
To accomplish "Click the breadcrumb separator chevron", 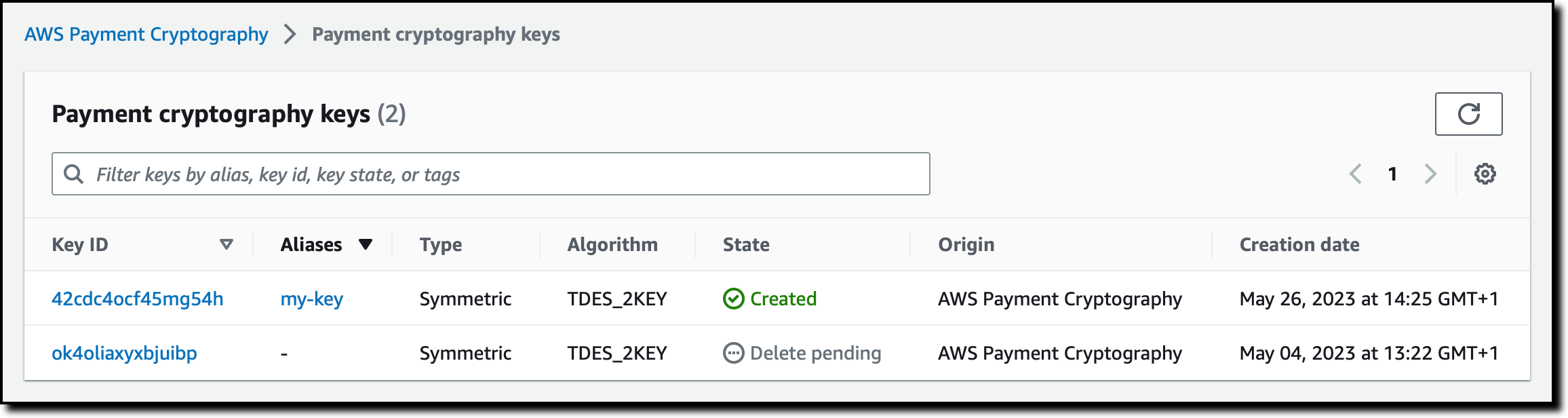I will tap(290, 35).
